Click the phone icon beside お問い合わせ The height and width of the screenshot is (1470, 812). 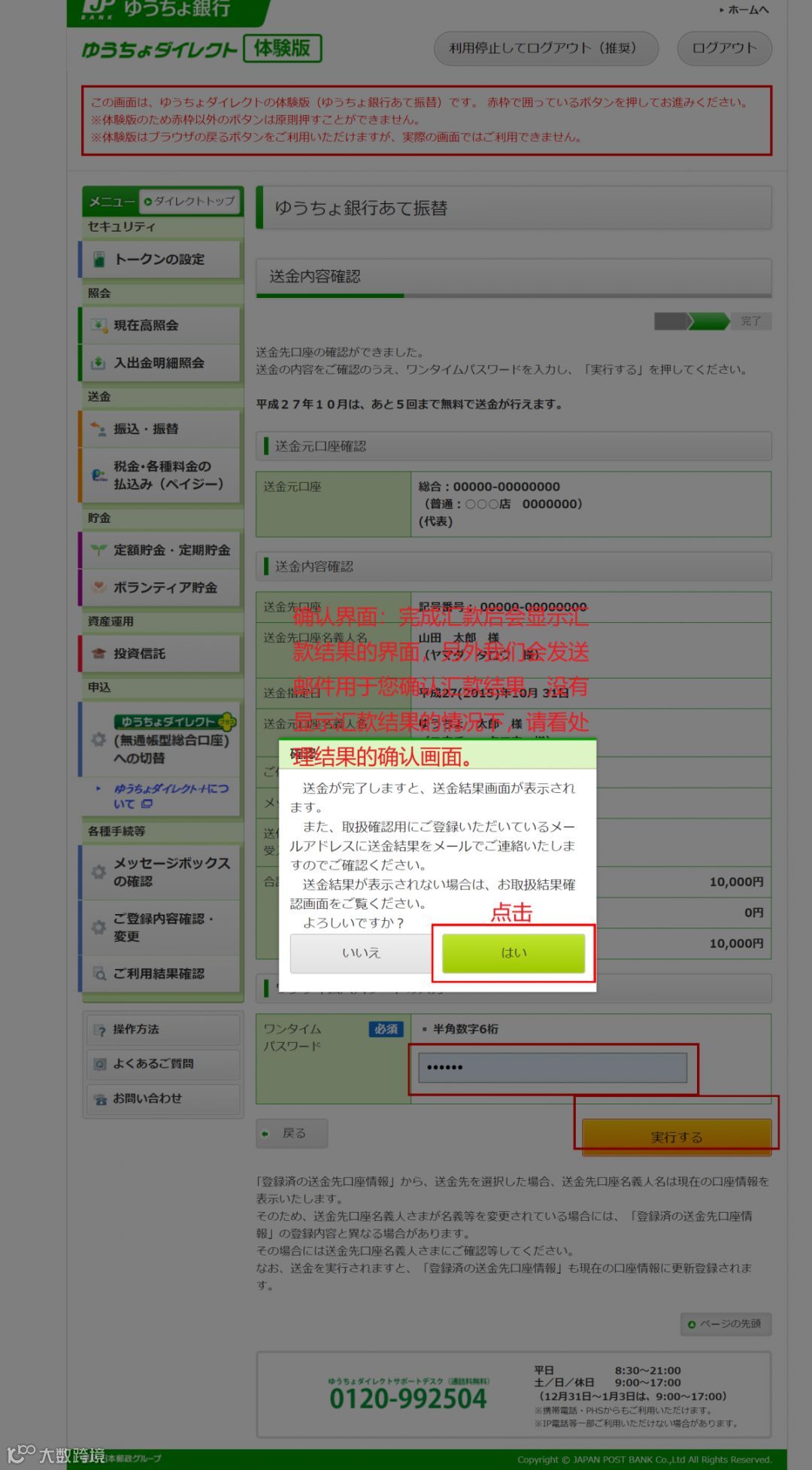[99, 1099]
